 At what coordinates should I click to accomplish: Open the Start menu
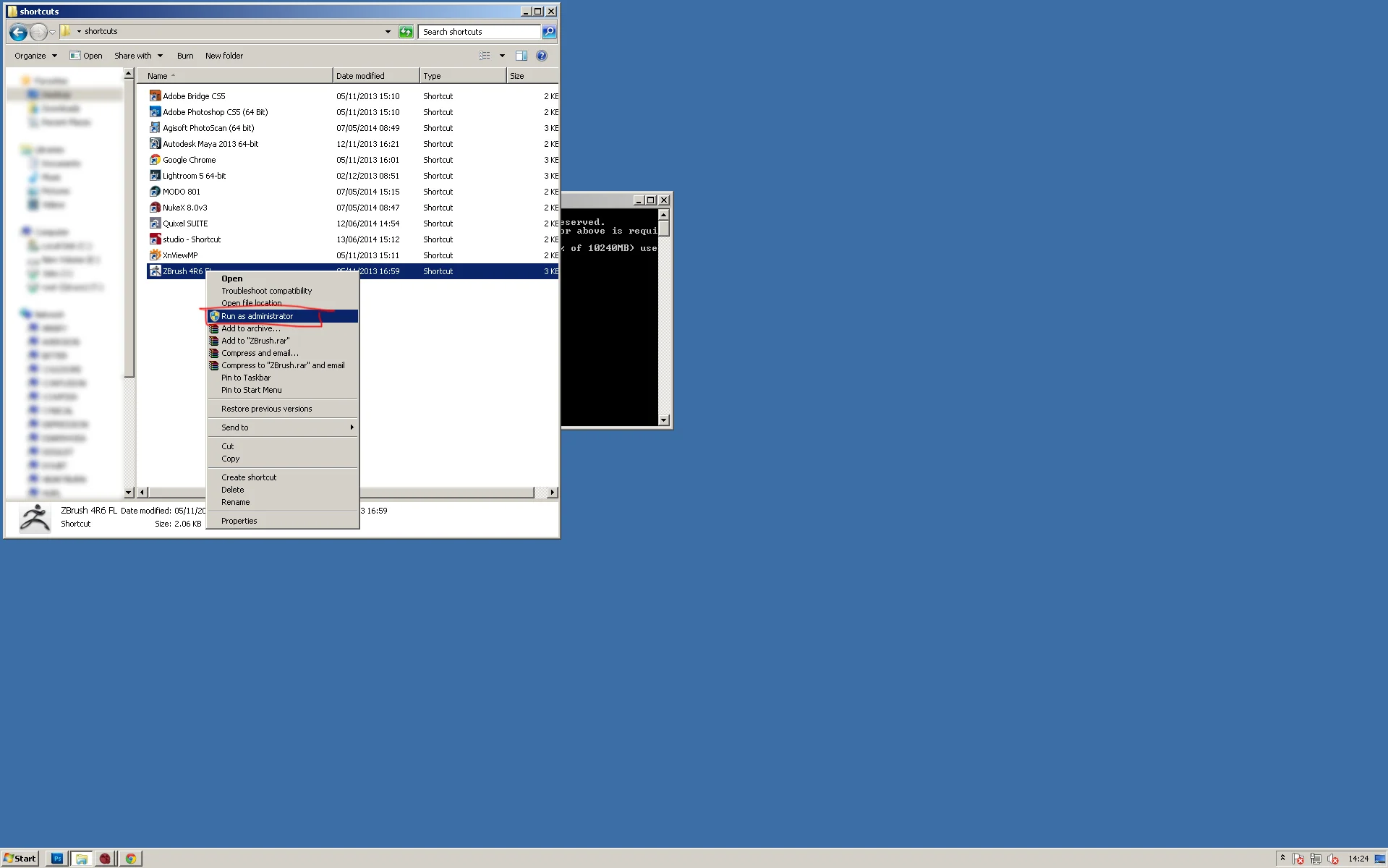tap(20, 859)
